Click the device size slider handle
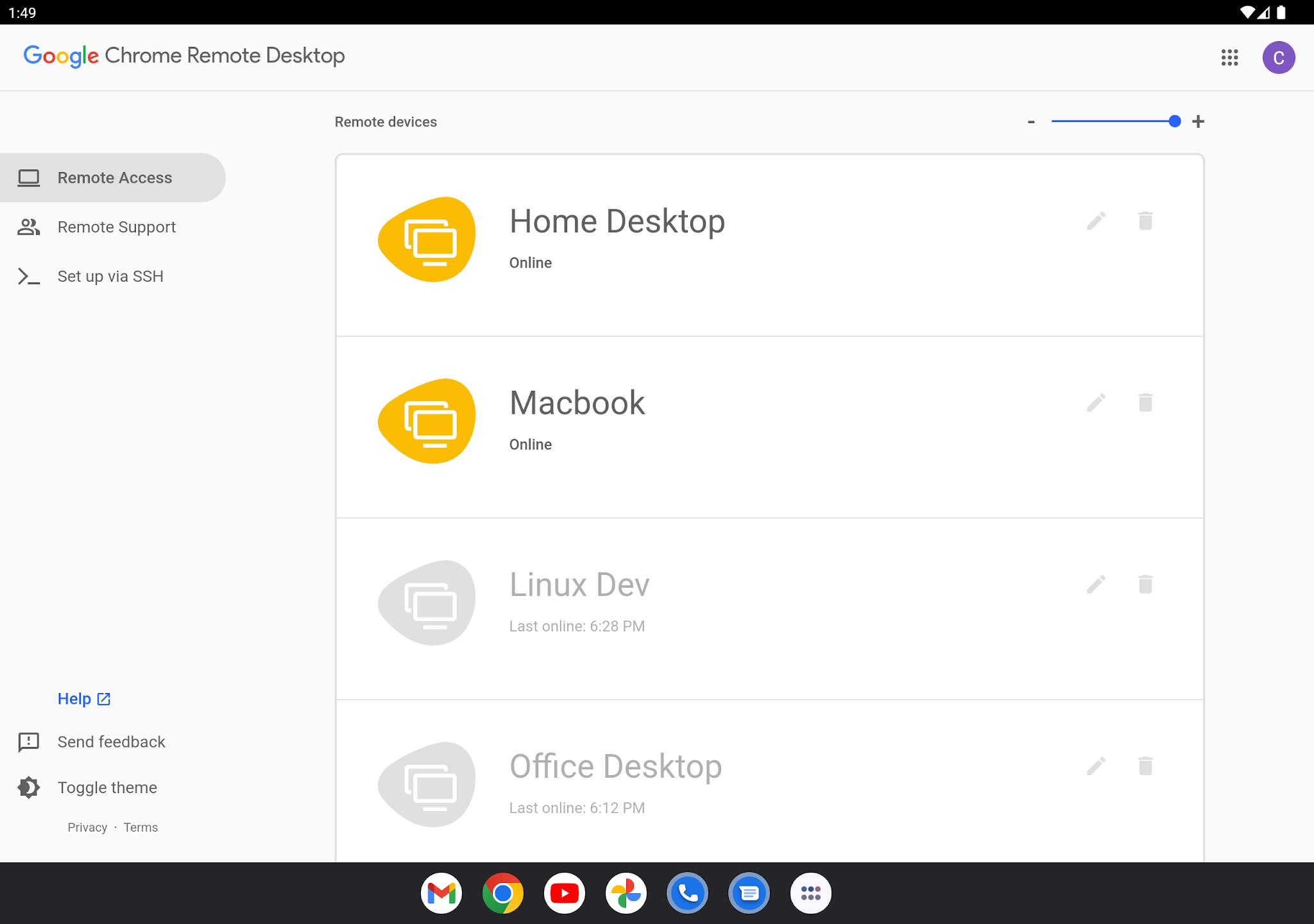Screen dimensions: 1314x924 (1174, 121)
